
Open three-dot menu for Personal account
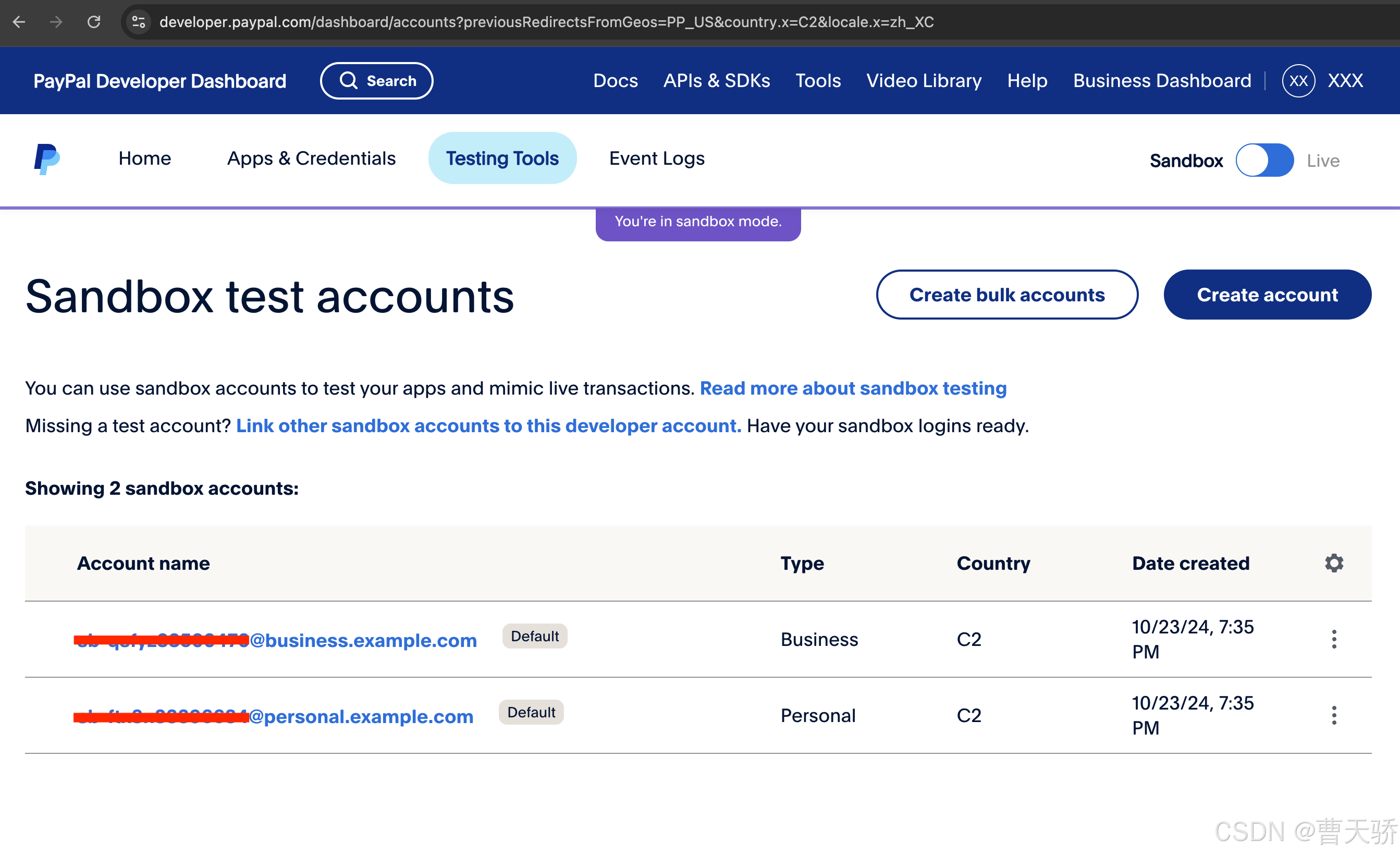[x=1333, y=716]
